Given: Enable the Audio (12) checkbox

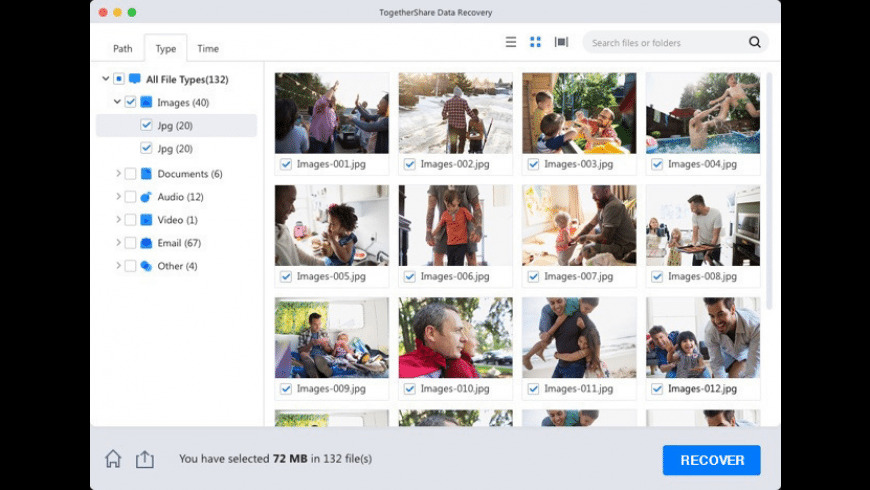Looking at the screenshot, I should (130, 197).
